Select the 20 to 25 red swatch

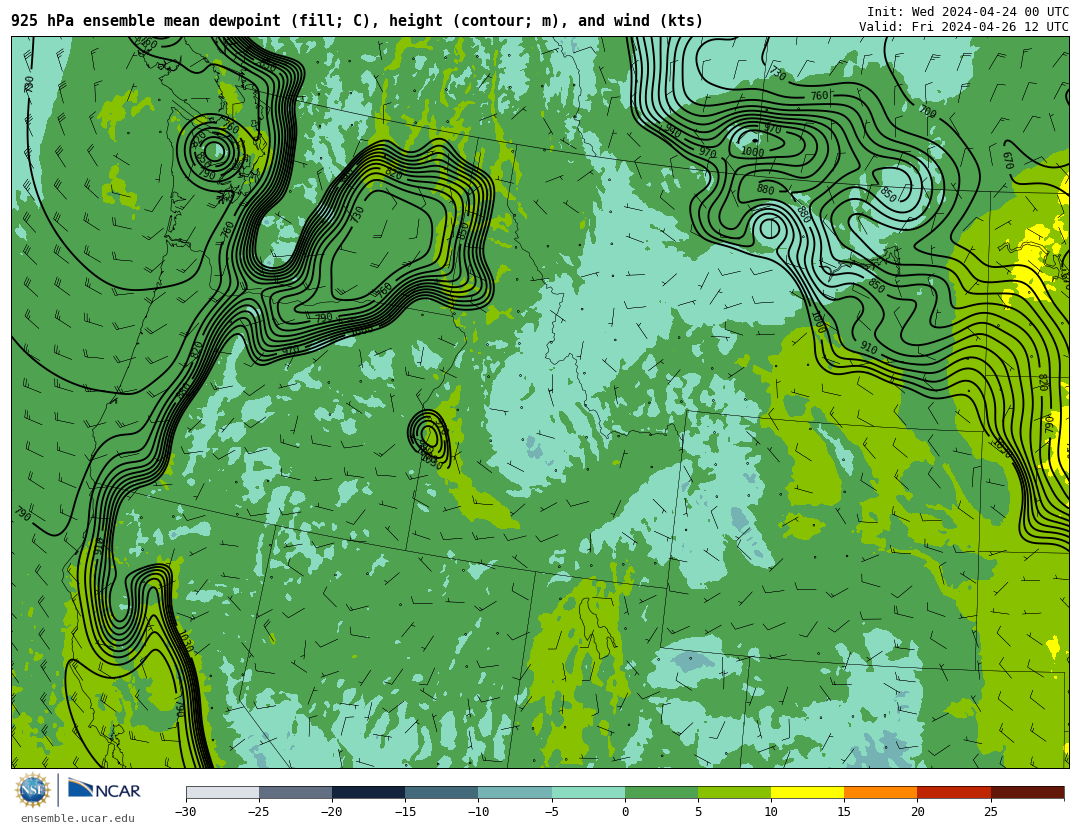pos(954,792)
